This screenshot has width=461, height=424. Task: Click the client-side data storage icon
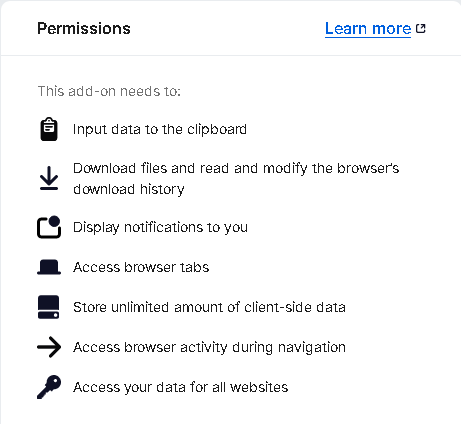point(49,307)
